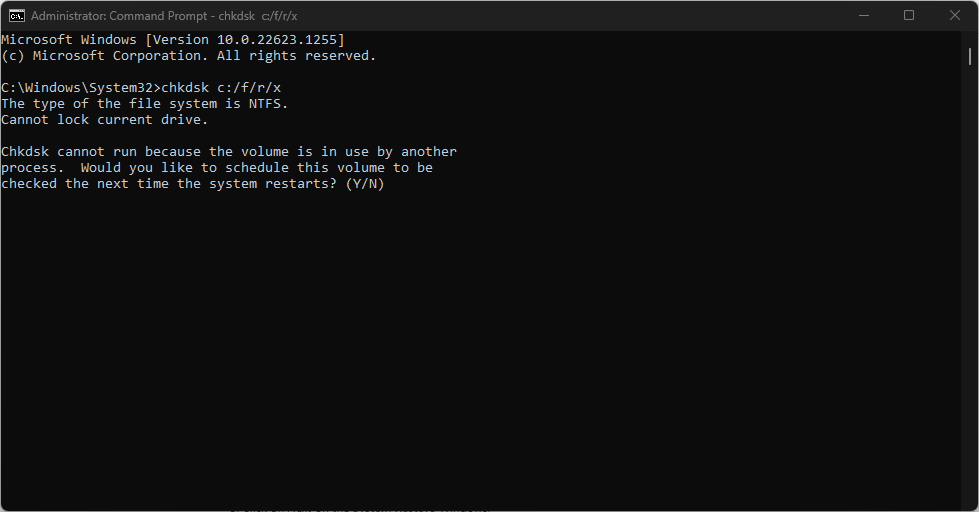Close the Administrator Command Prompt window
The height and width of the screenshot is (512, 979).
pos(954,15)
